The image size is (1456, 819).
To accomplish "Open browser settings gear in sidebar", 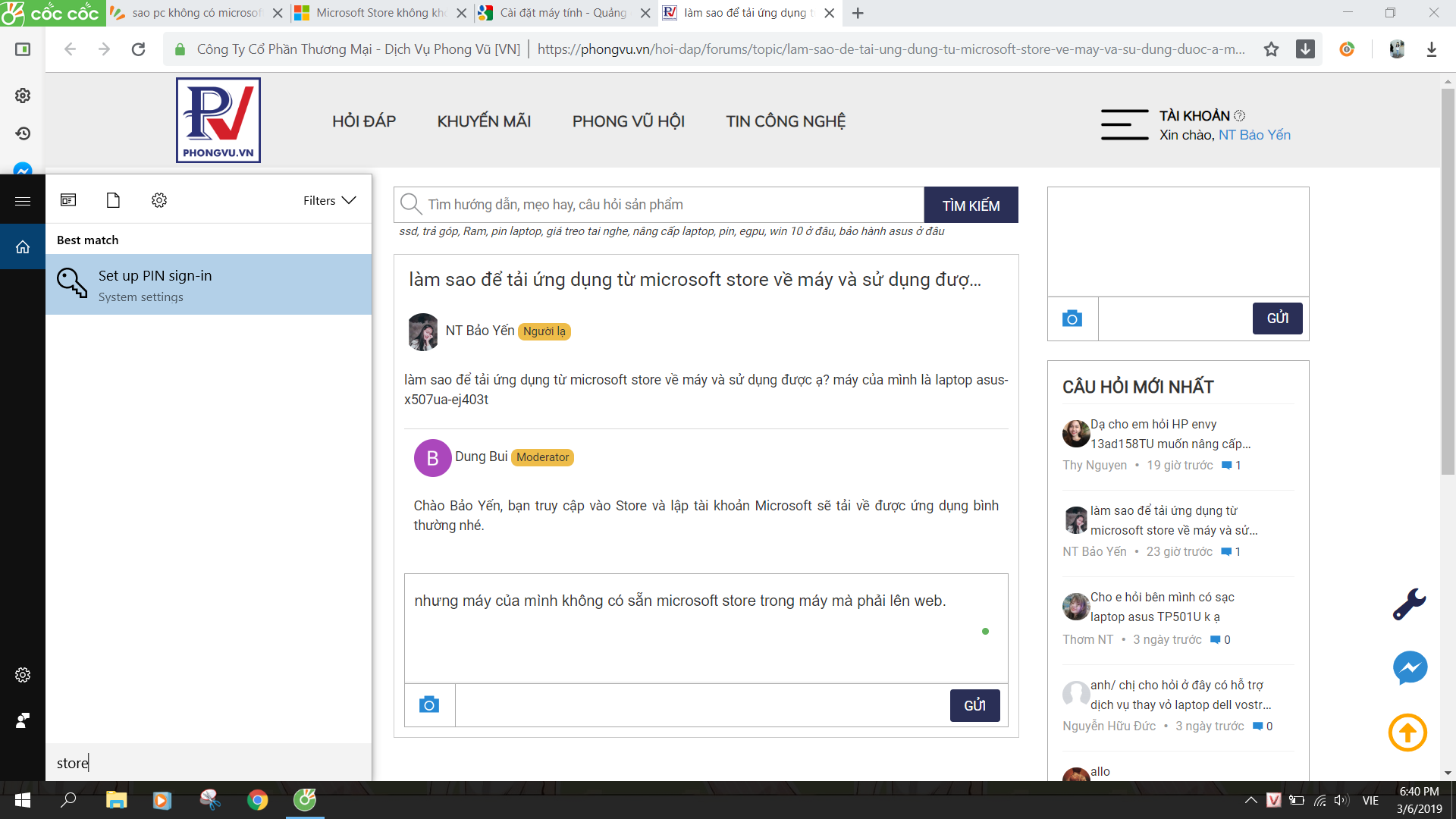I will (x=23, y=96).
